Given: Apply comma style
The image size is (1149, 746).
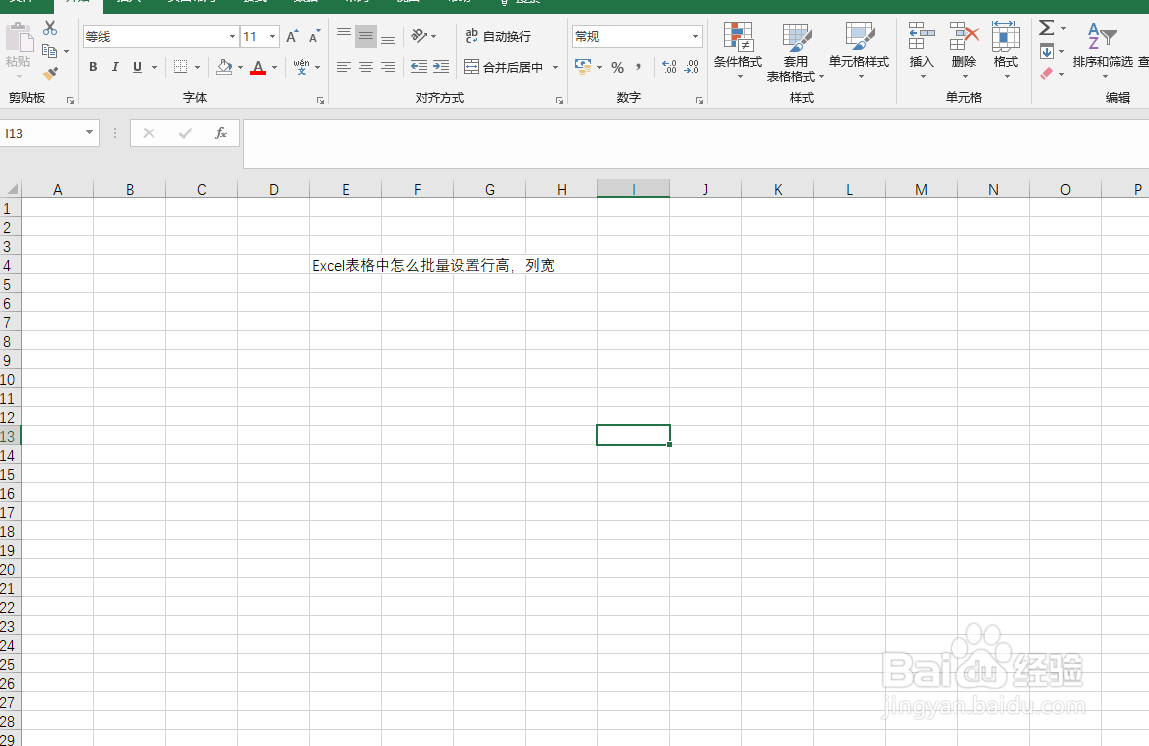Looking at the screenshot, I should coord(639,67).
